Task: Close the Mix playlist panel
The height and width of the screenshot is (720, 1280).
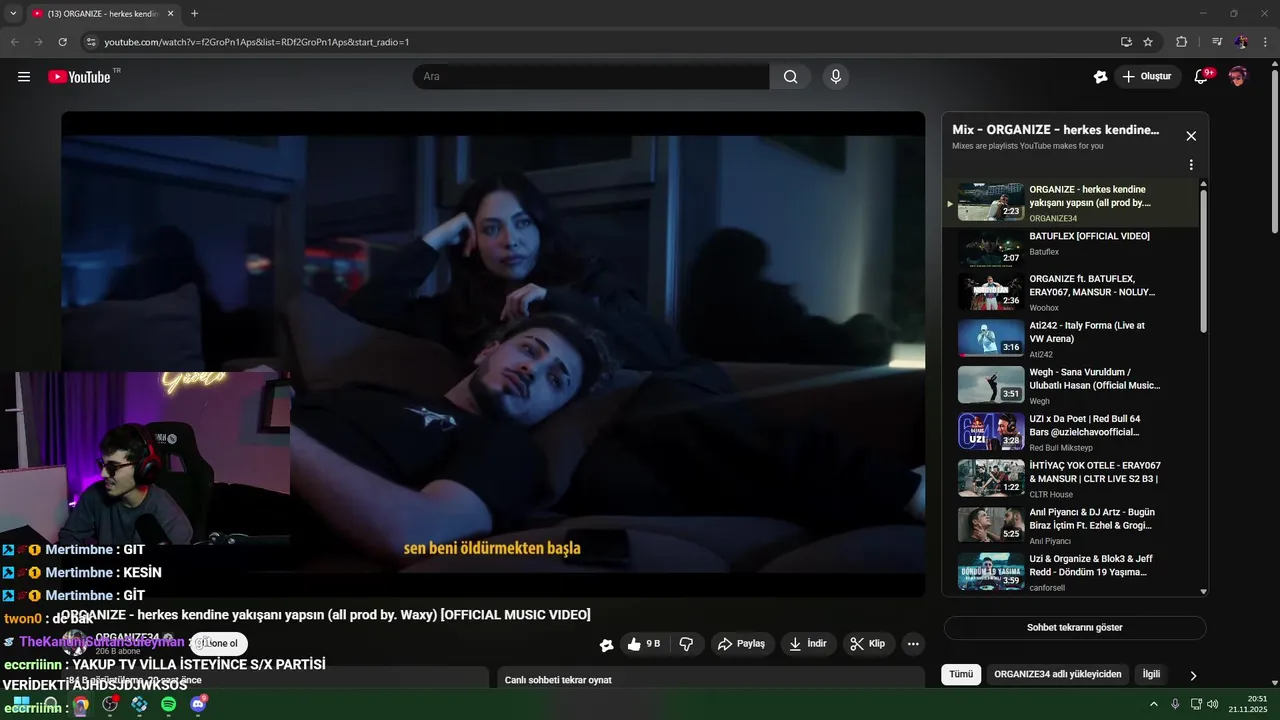Action: (1191, 136)
